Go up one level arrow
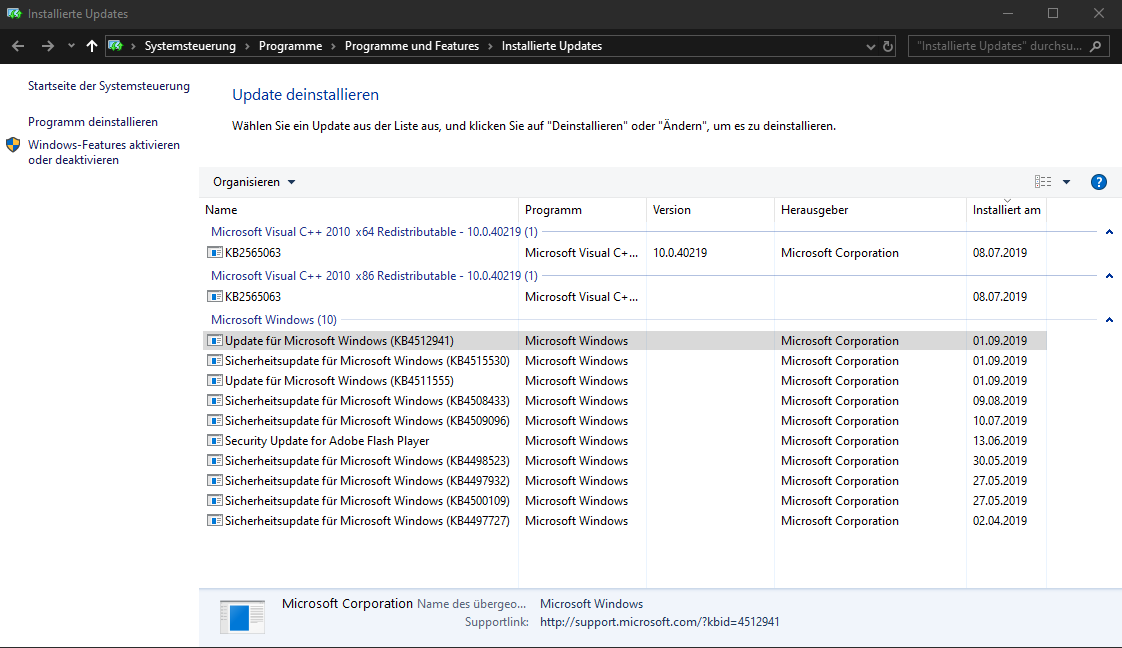Screen dimensions: 1122x648 92,46
